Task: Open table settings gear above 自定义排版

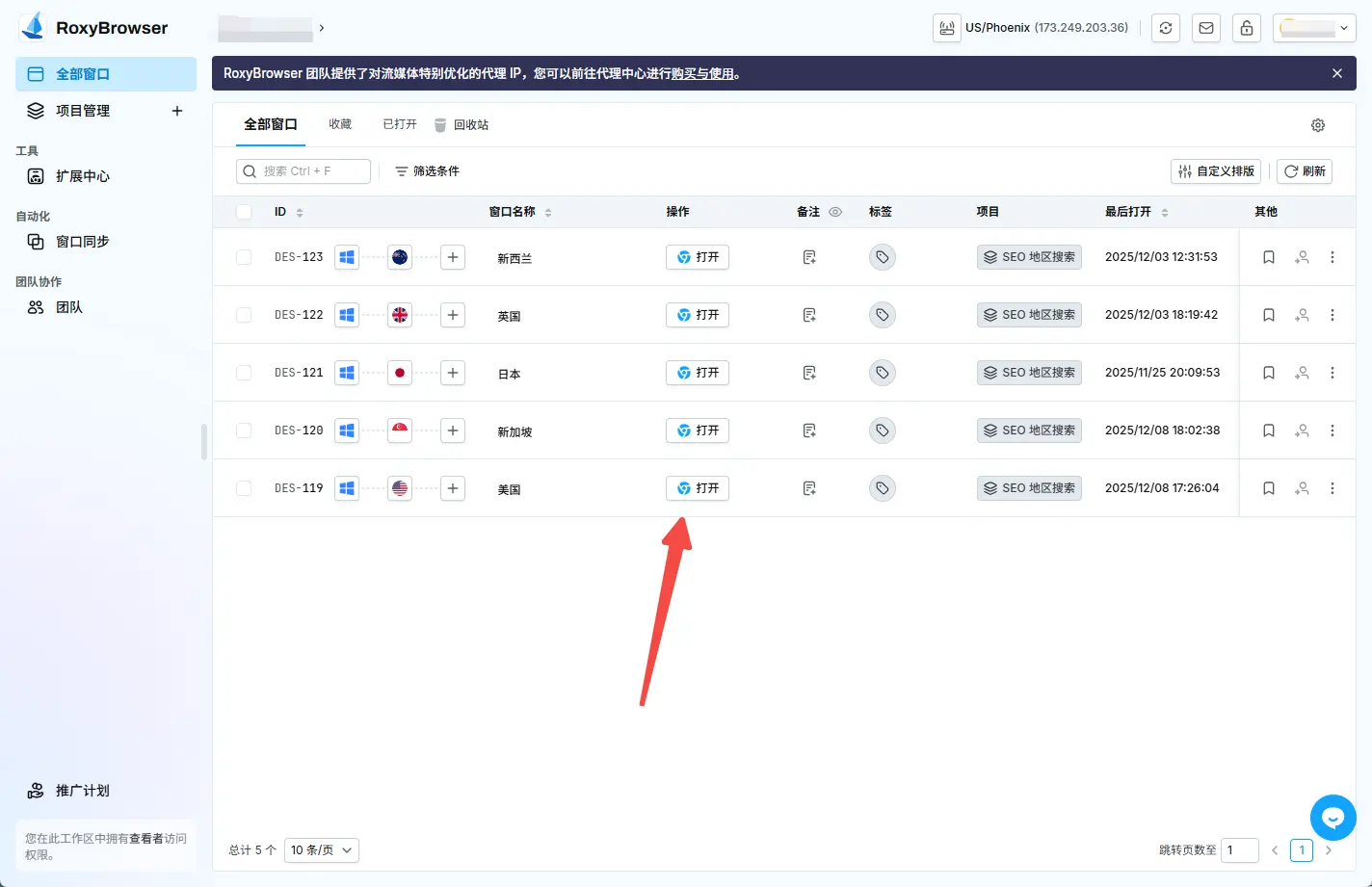Action: tap(1317, 124)
